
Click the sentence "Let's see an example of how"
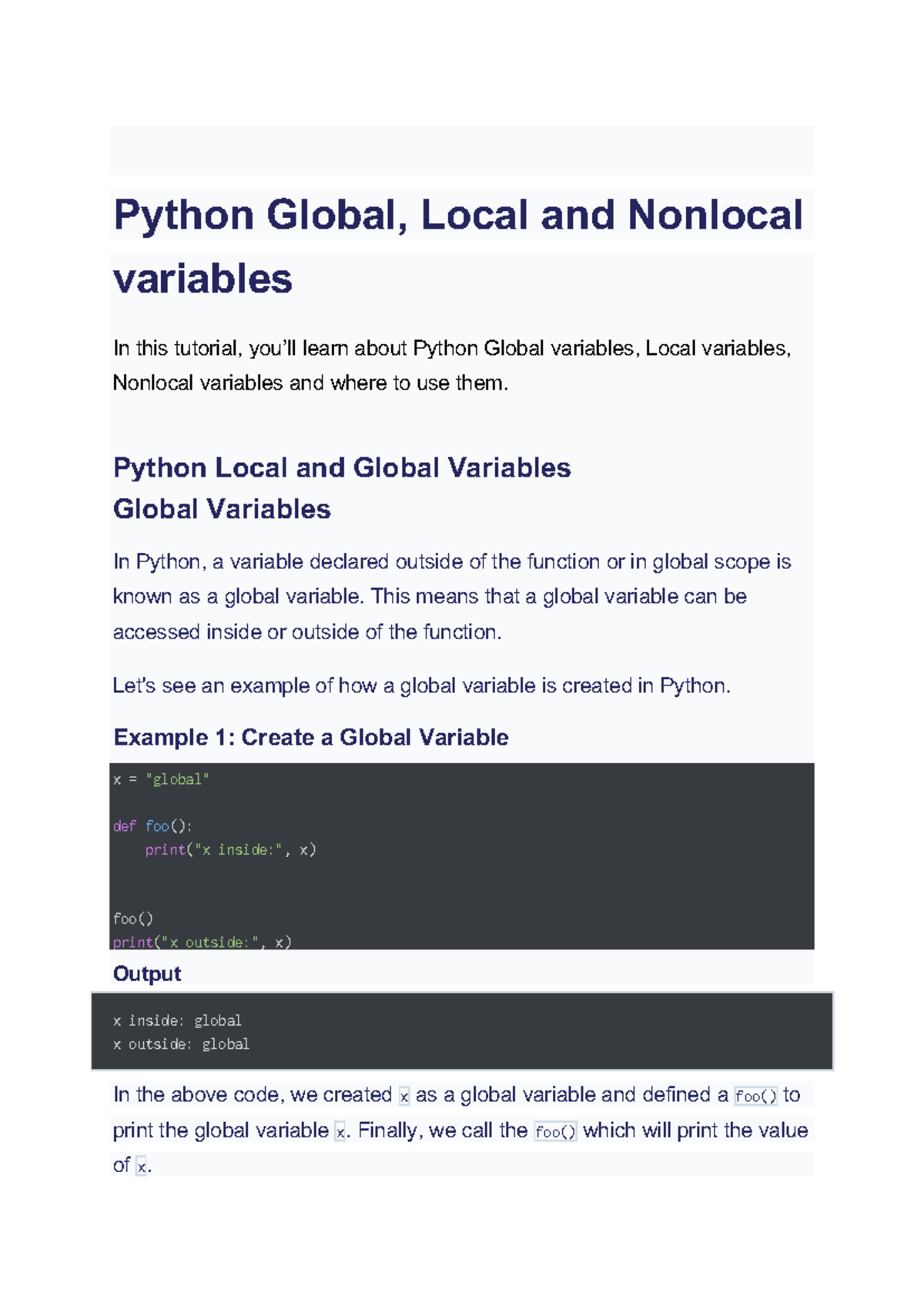coord(421,685)
